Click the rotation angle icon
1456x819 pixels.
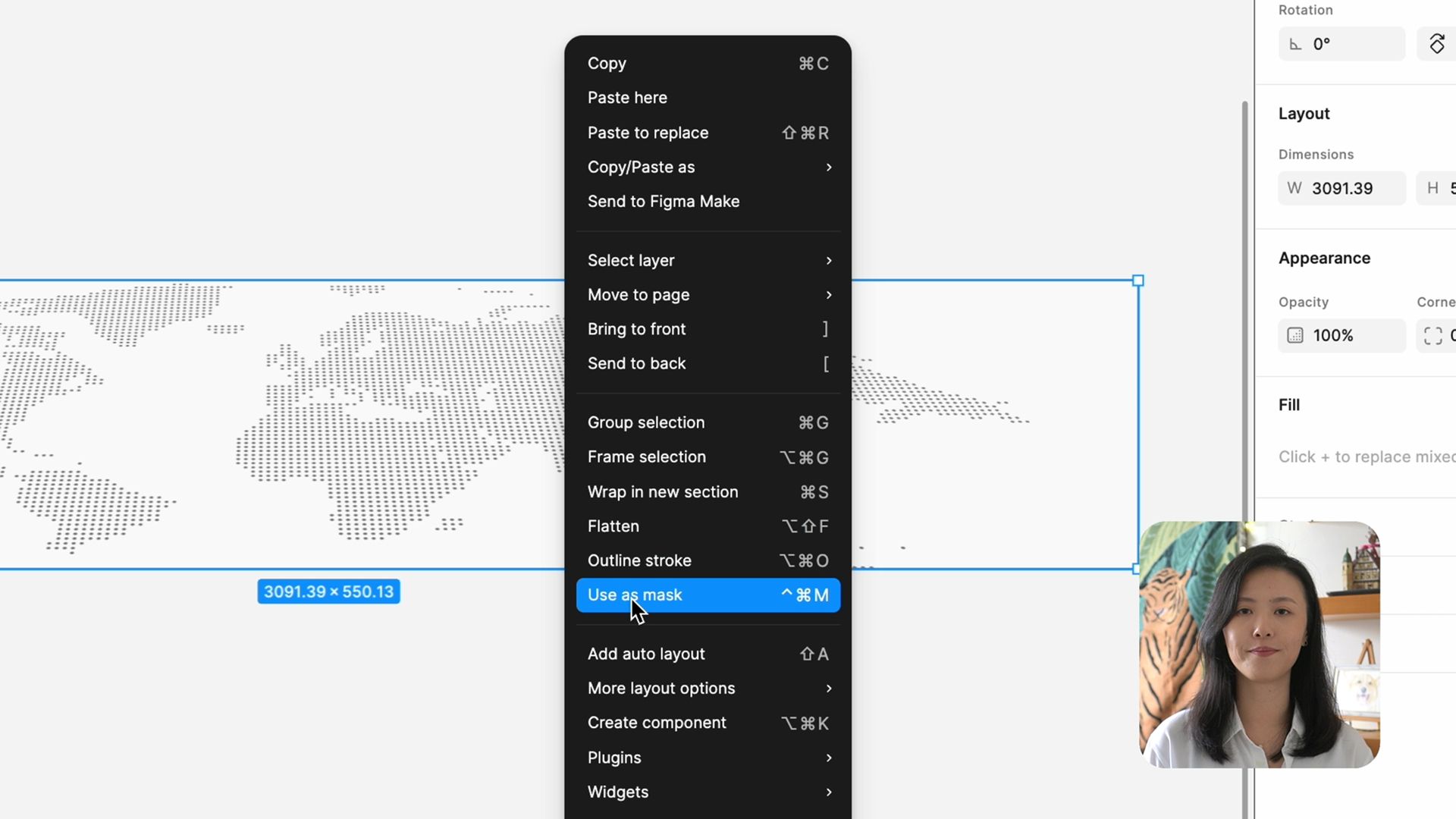pyautogui.click(x=1296, y=44)
